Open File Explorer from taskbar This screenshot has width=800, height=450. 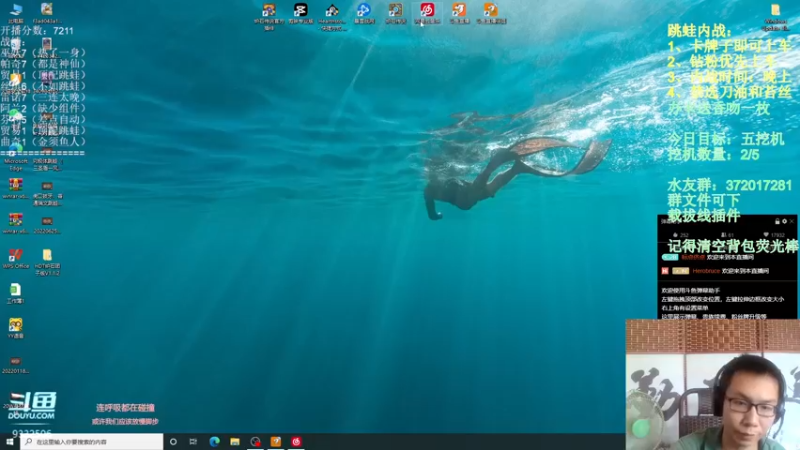(x=235, y=442)
